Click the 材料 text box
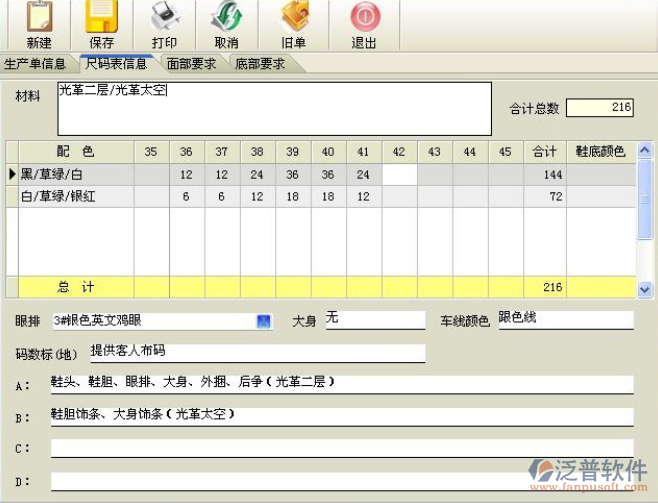The image size is (658, 503). [x=274, y=108]
